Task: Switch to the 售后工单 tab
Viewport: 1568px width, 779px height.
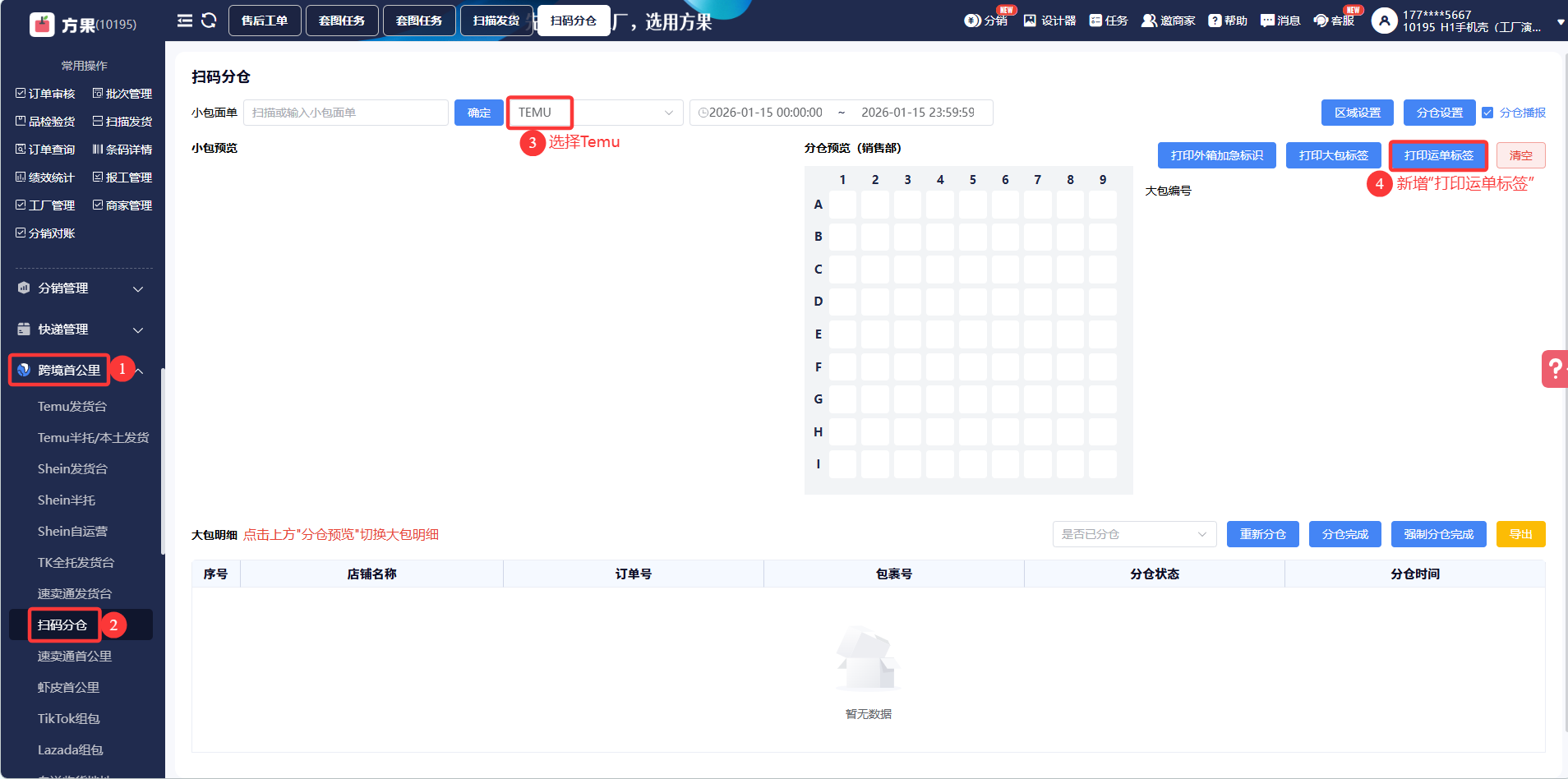Action: click(265, 21)
